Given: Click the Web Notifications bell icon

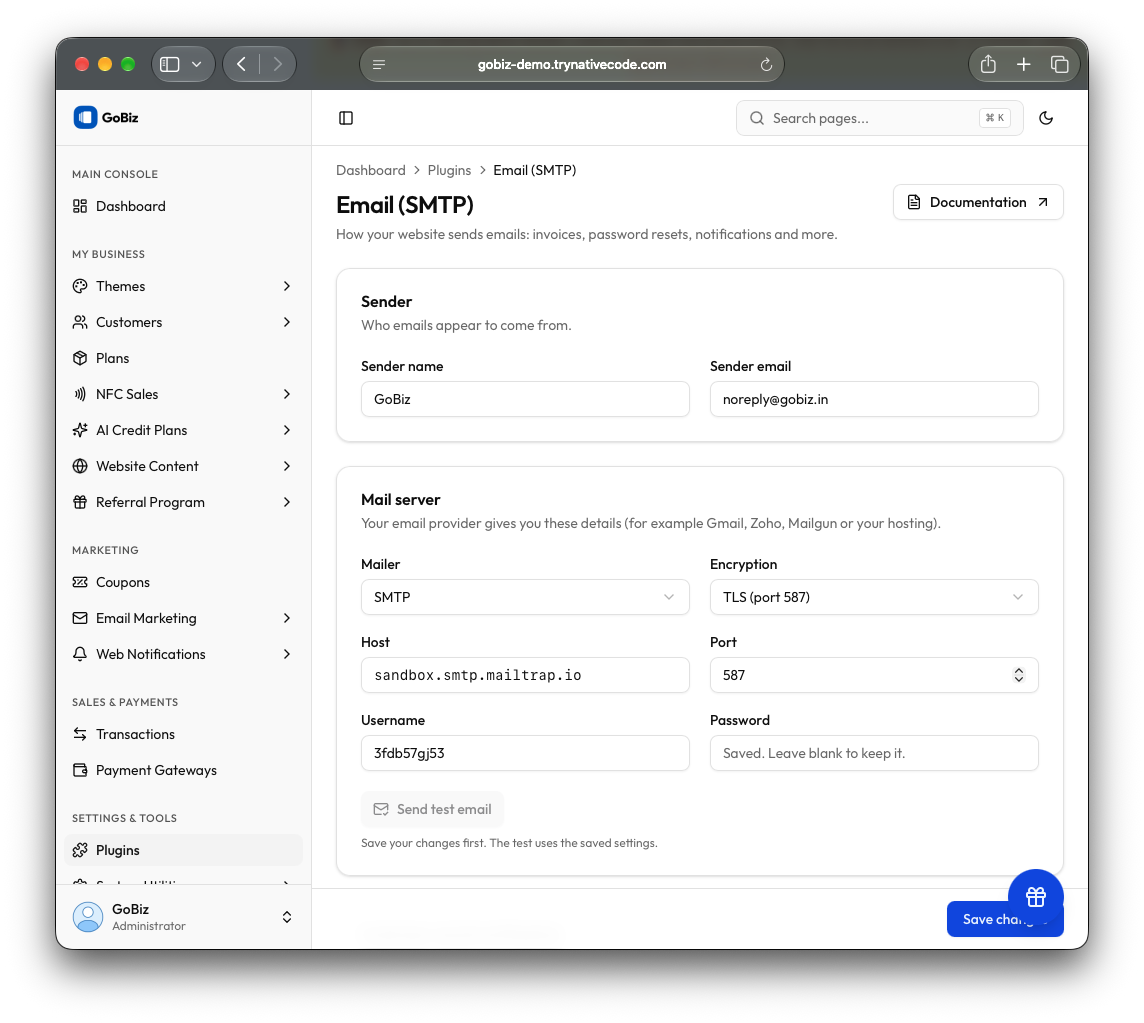Looking at the screenshot, I should 80,655.
